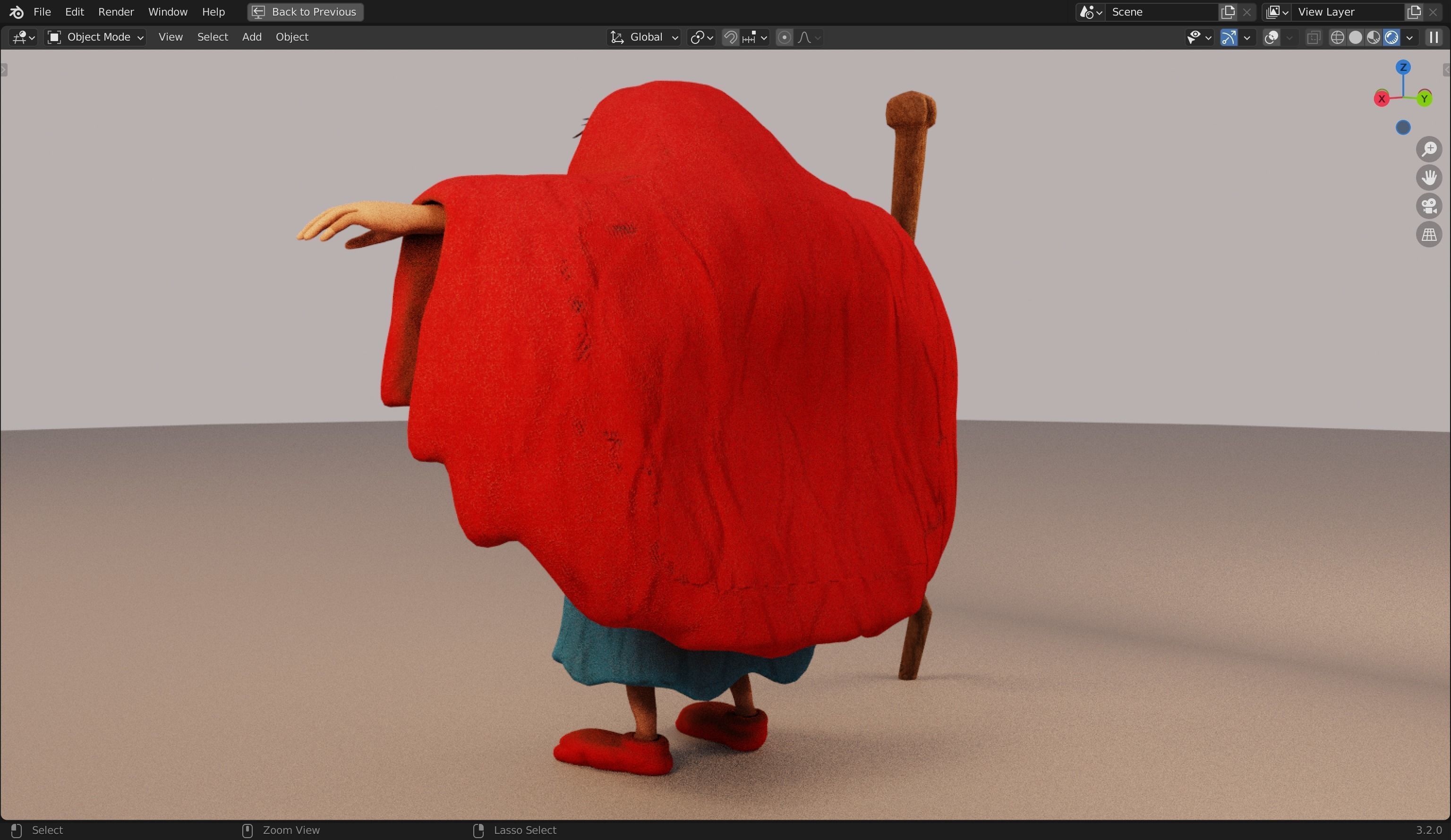This screenshot has height=840, width=1451.
Task: Expand the sidebar via right edge arrow
Action: 1446,70
